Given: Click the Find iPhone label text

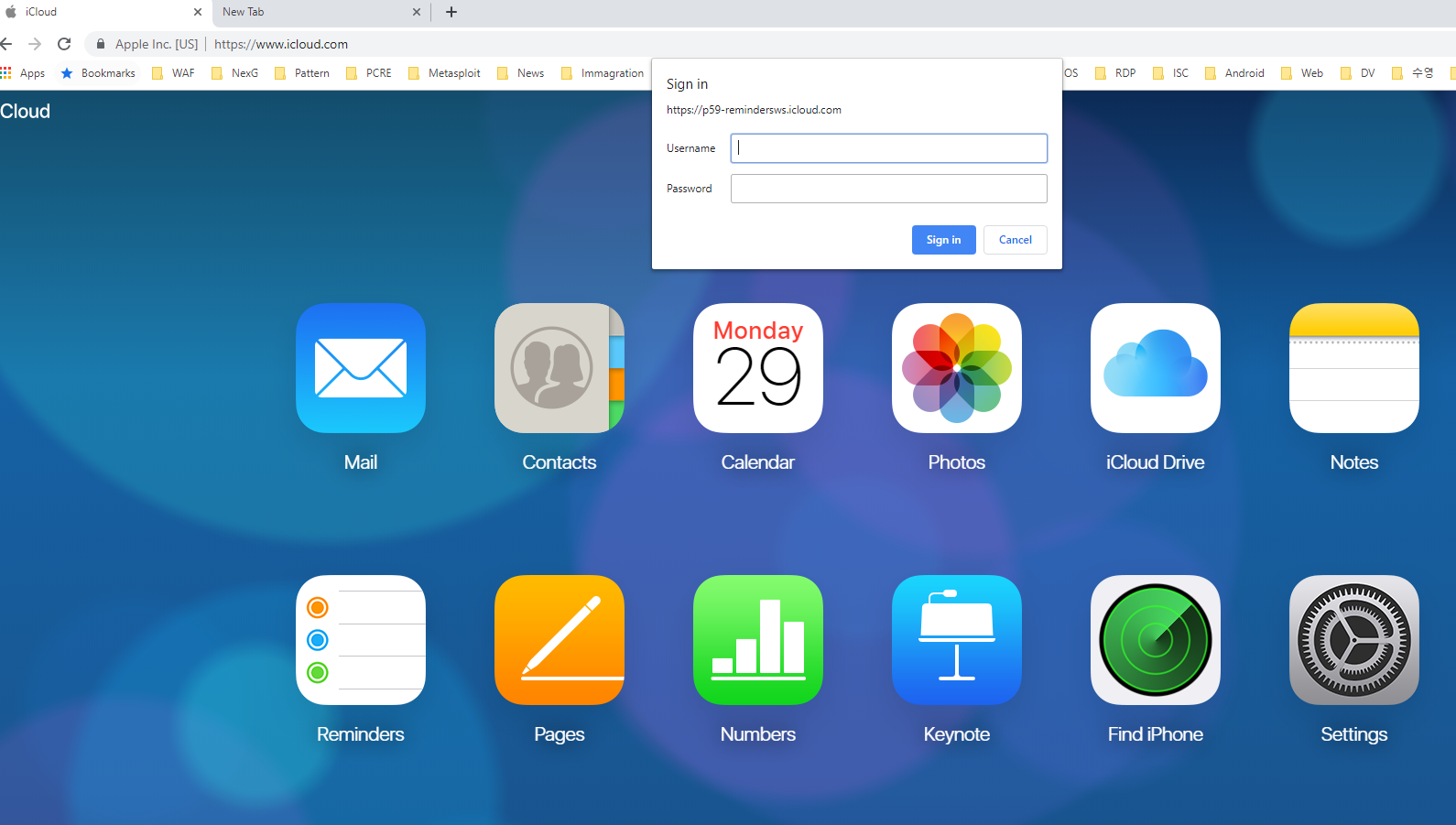Looking at the screenshot, I should pyautogui.click(x=1156, y=734).
